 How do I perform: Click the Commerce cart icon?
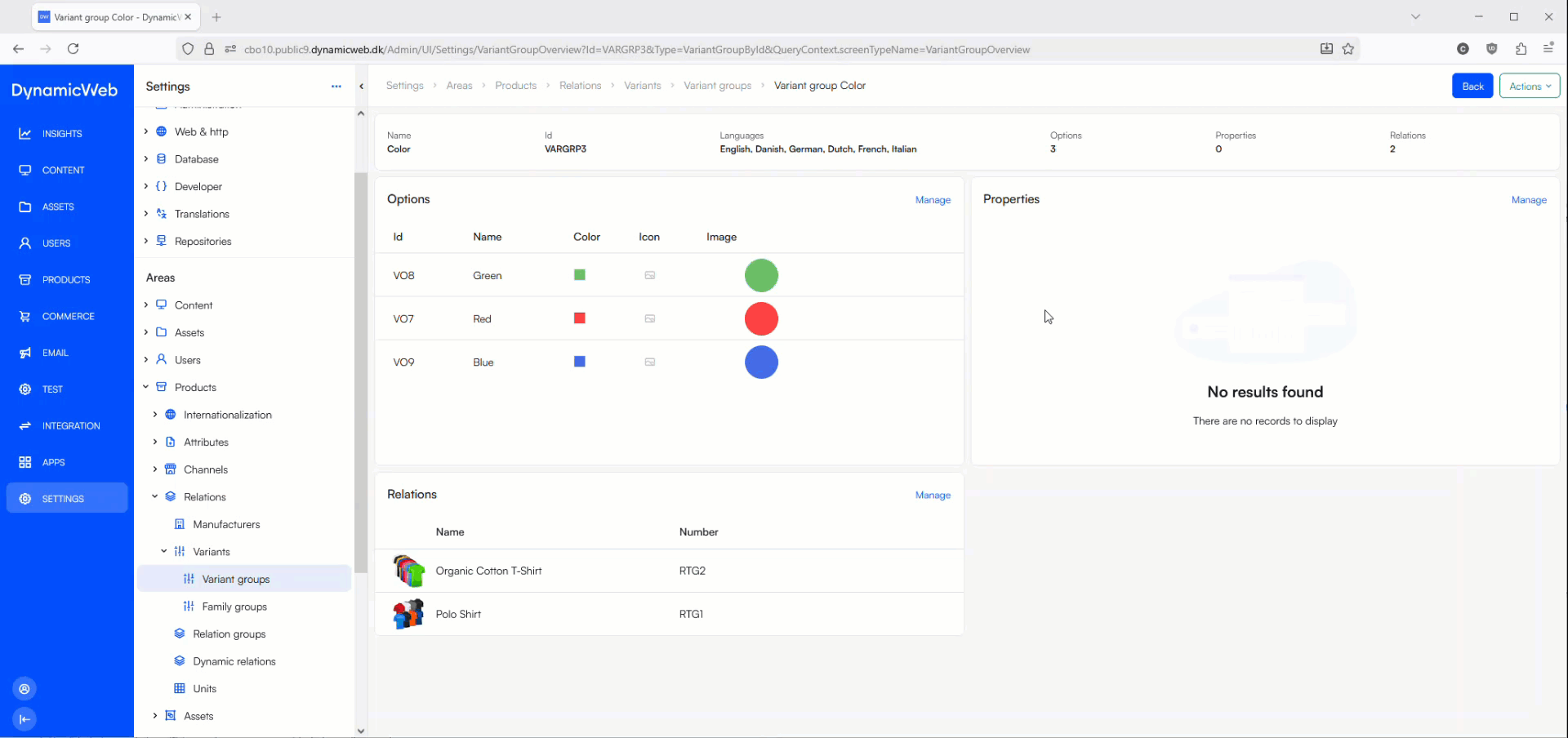[25, 317]
